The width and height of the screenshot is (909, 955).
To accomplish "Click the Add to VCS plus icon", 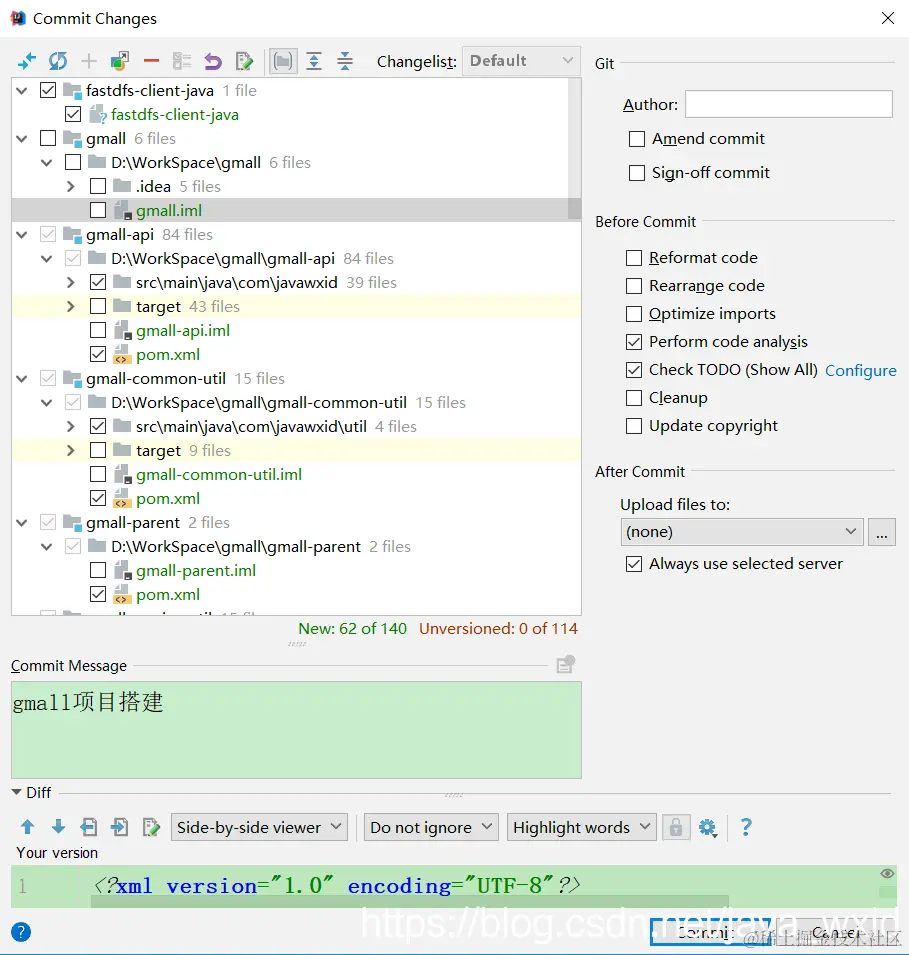I will coord(89,61).
